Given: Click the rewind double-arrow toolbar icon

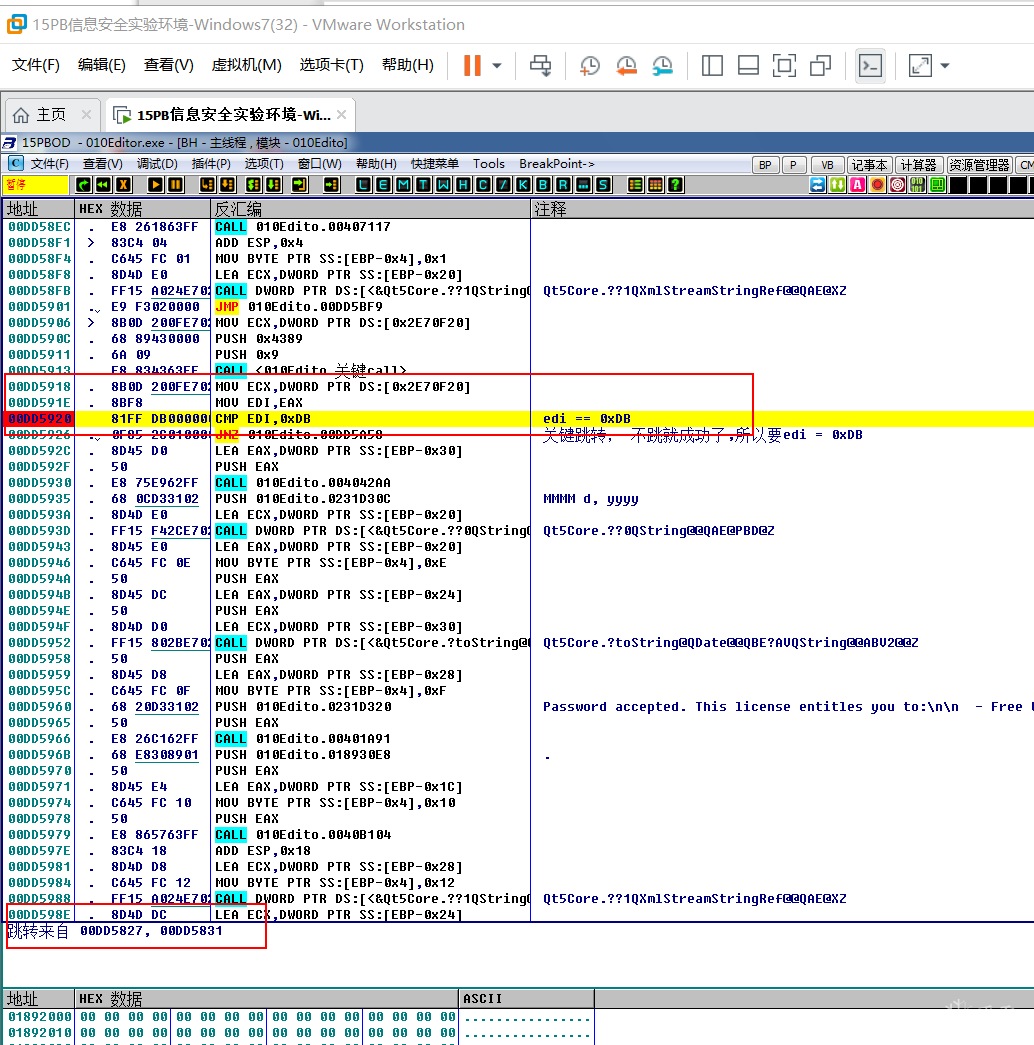Looking at the screenshot, I should pos(103,185).
